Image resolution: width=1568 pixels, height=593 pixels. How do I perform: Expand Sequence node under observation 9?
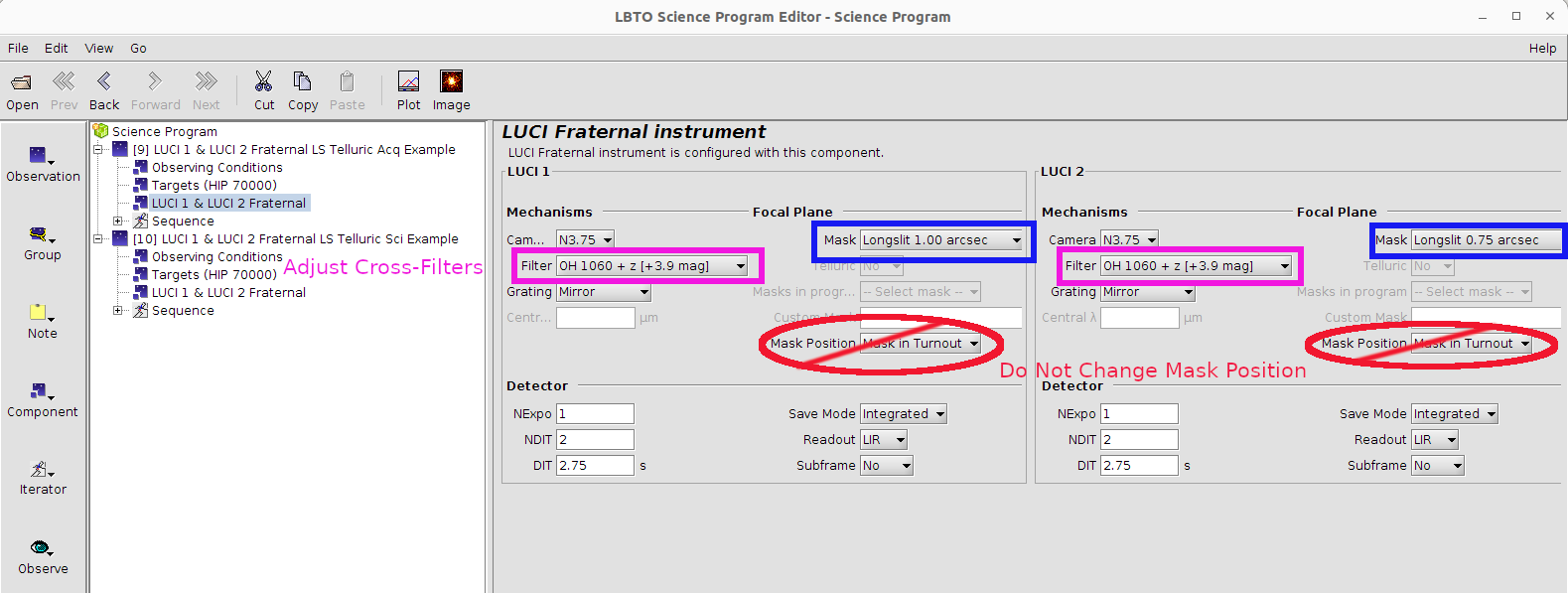point(118,222)
